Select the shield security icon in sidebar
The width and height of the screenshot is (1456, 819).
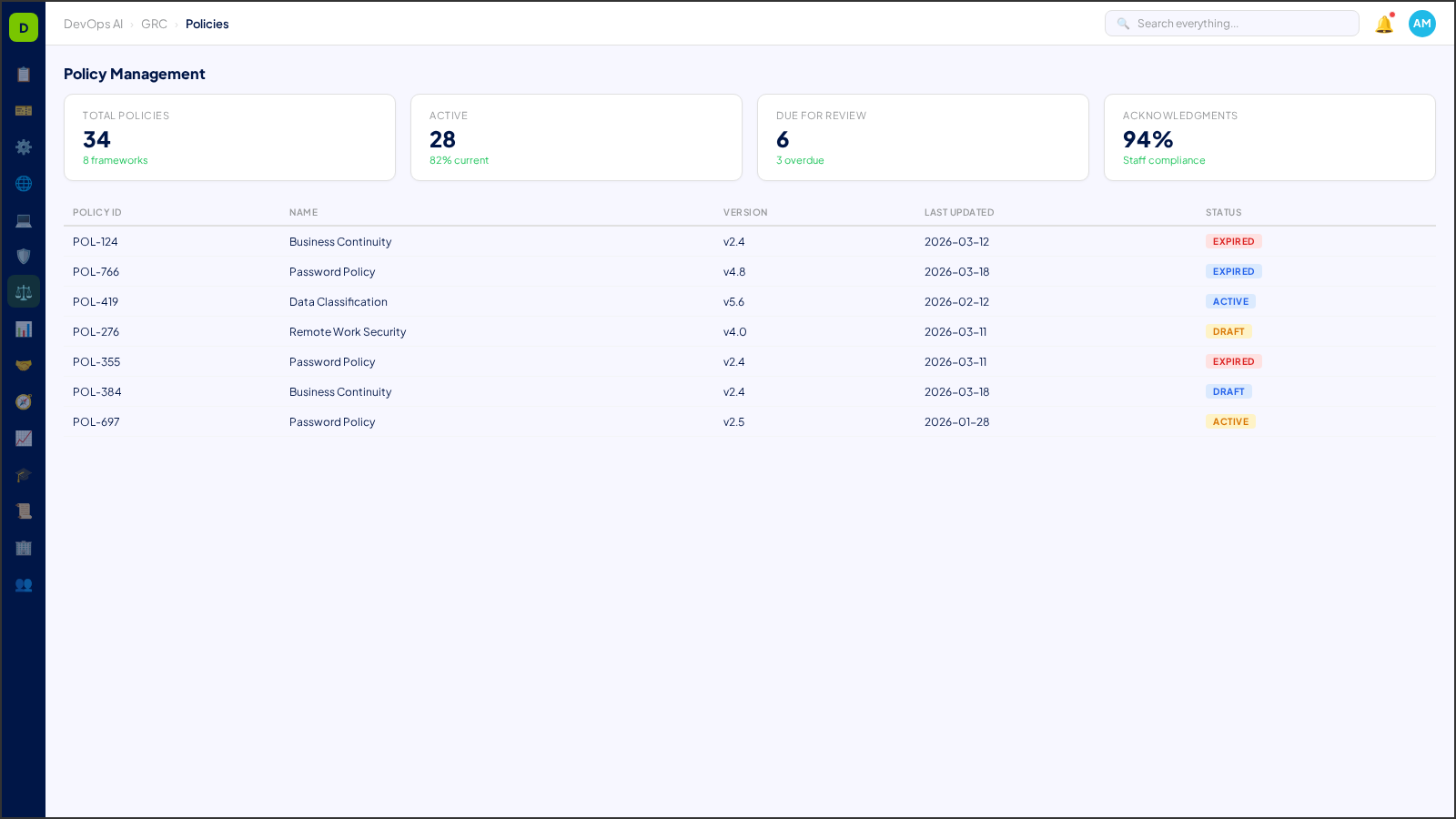tap(24, 256)
